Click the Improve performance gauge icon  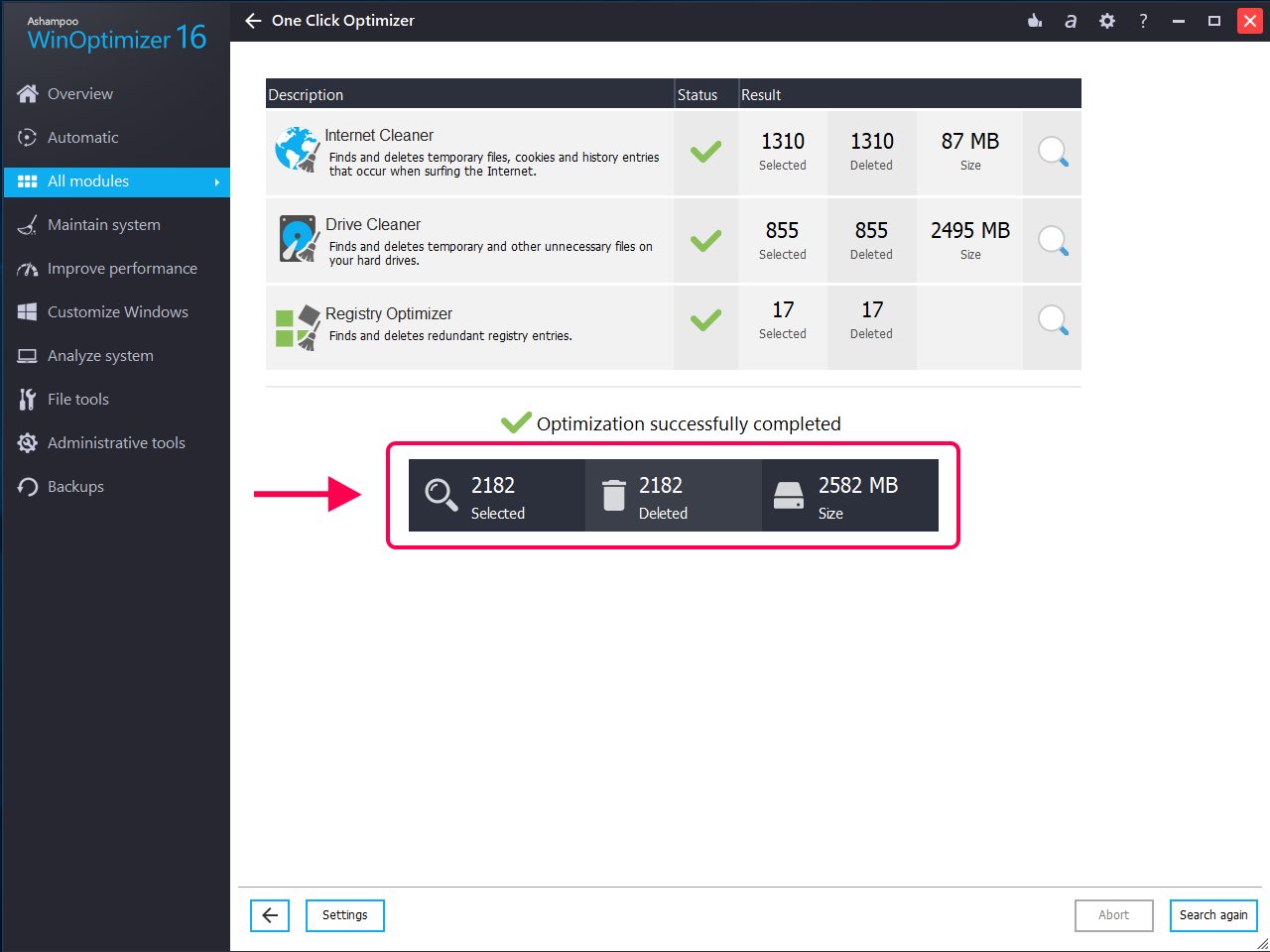[x=28, y=269]
